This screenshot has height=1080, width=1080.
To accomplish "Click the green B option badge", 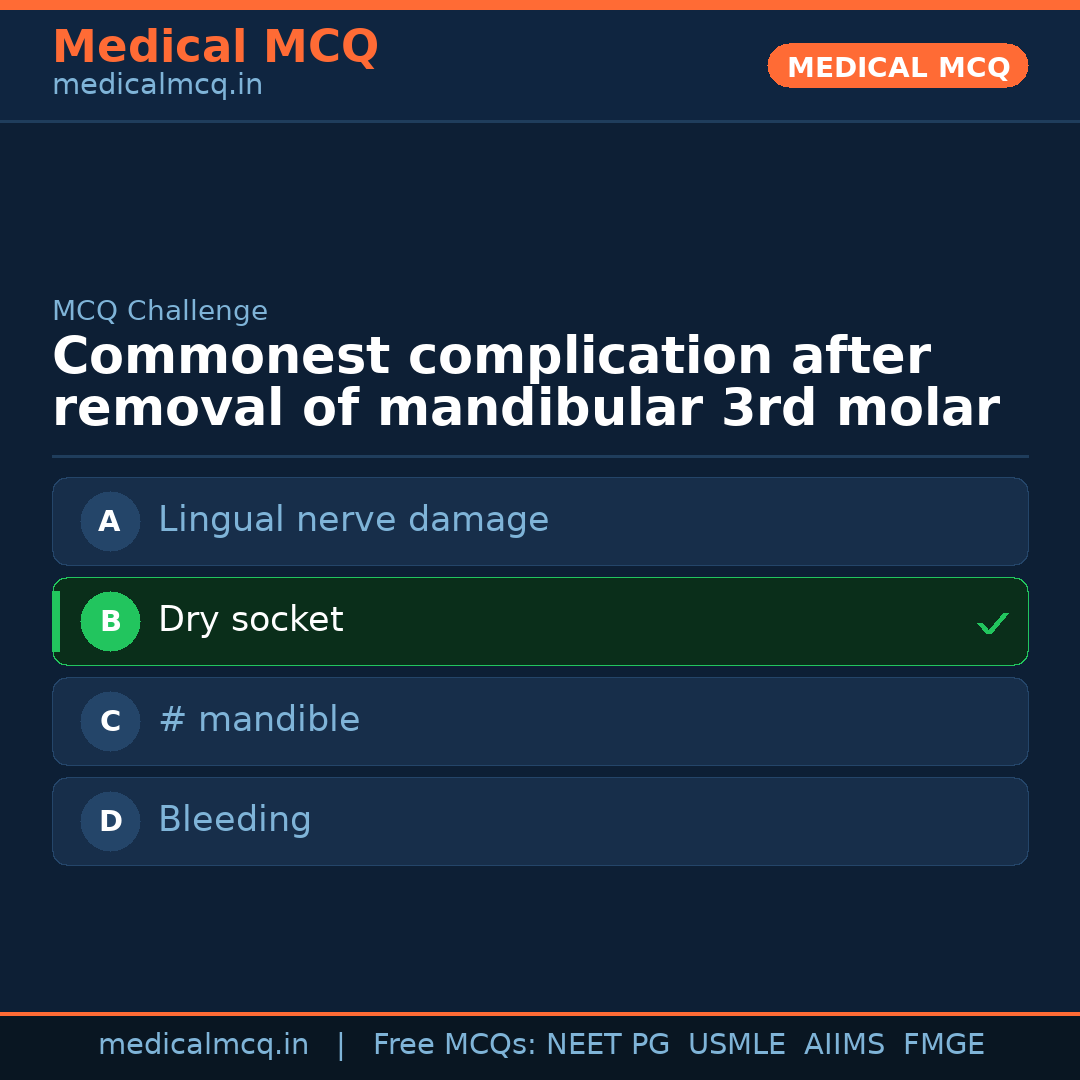I will [110, 621].
